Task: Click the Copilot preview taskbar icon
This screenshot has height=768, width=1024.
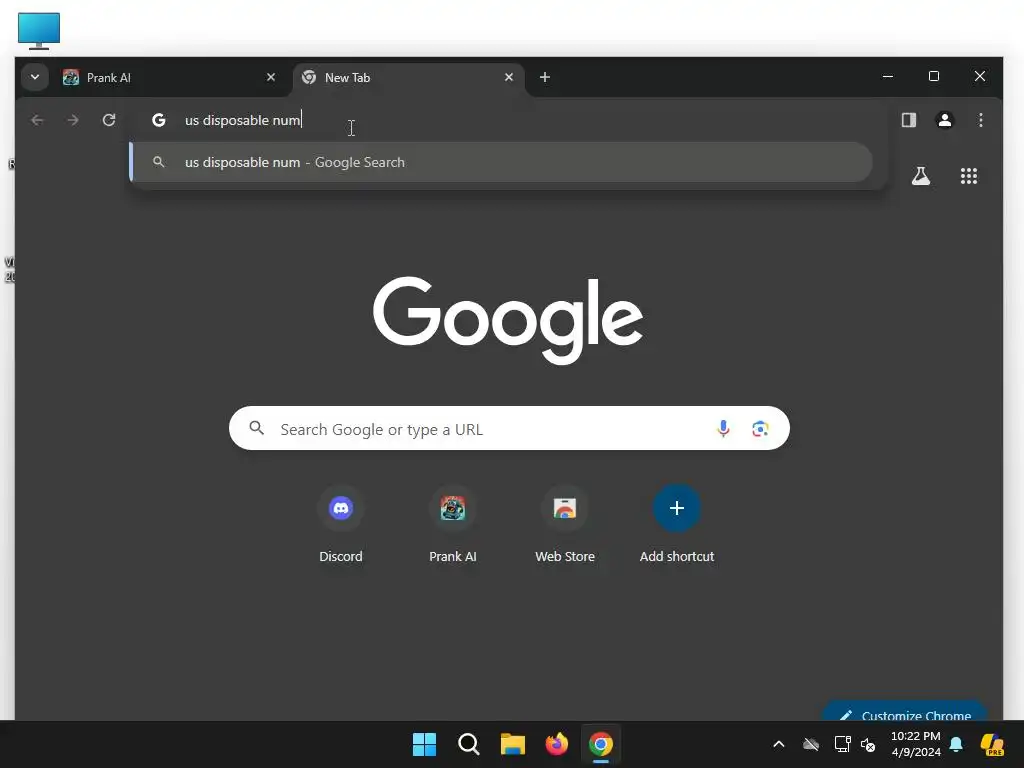Action: [992, 744]
